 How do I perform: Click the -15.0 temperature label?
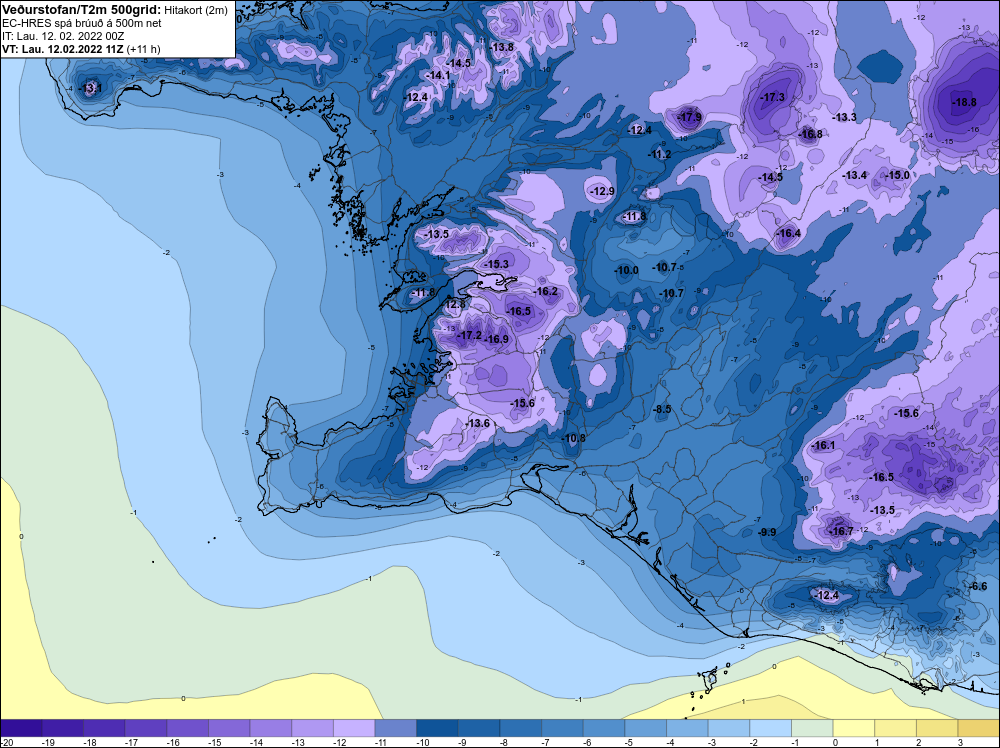(x=898, y=175)
